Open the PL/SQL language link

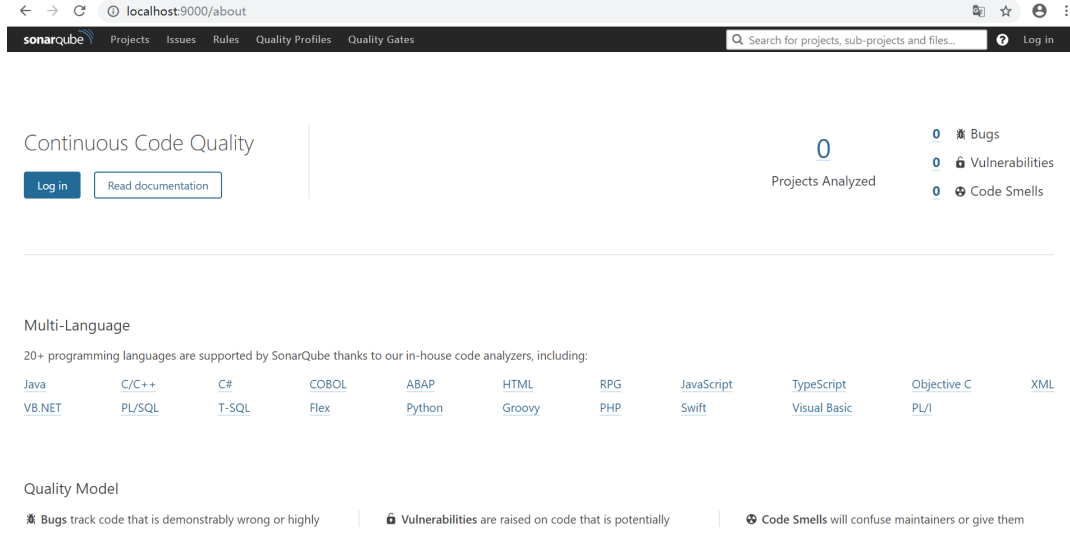140,408
